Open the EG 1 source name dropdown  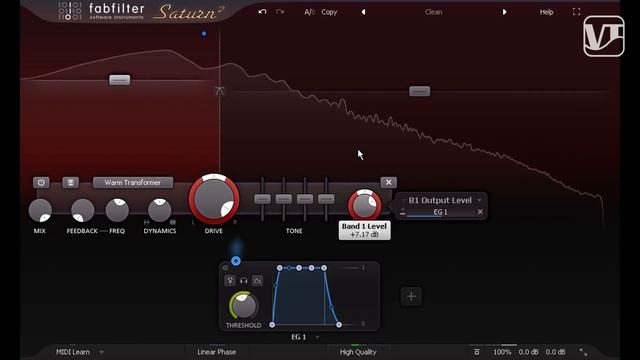305,337
